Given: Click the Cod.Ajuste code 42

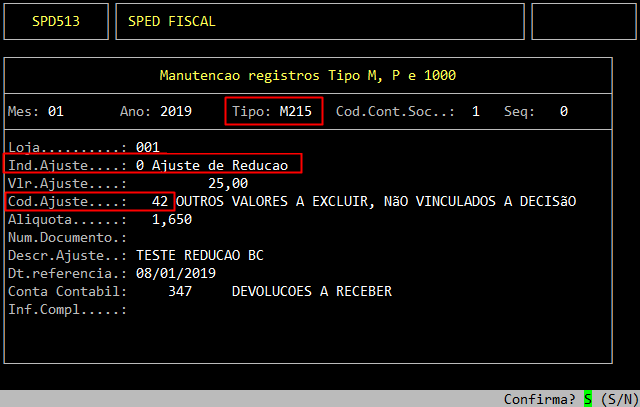Looking at the screenshot, I should click(x=159, y=201).
